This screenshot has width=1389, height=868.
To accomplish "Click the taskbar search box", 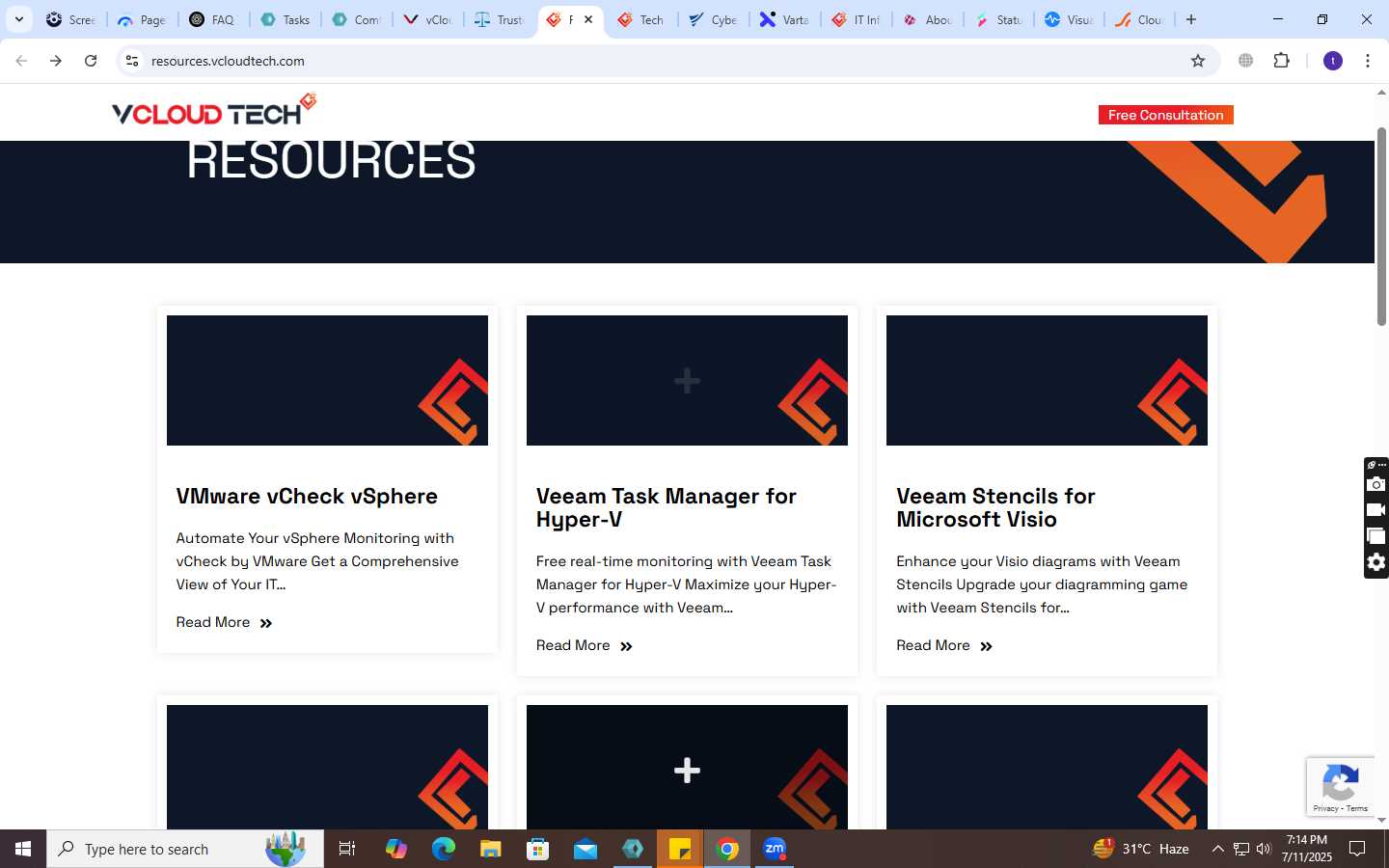I will (185, 849).
